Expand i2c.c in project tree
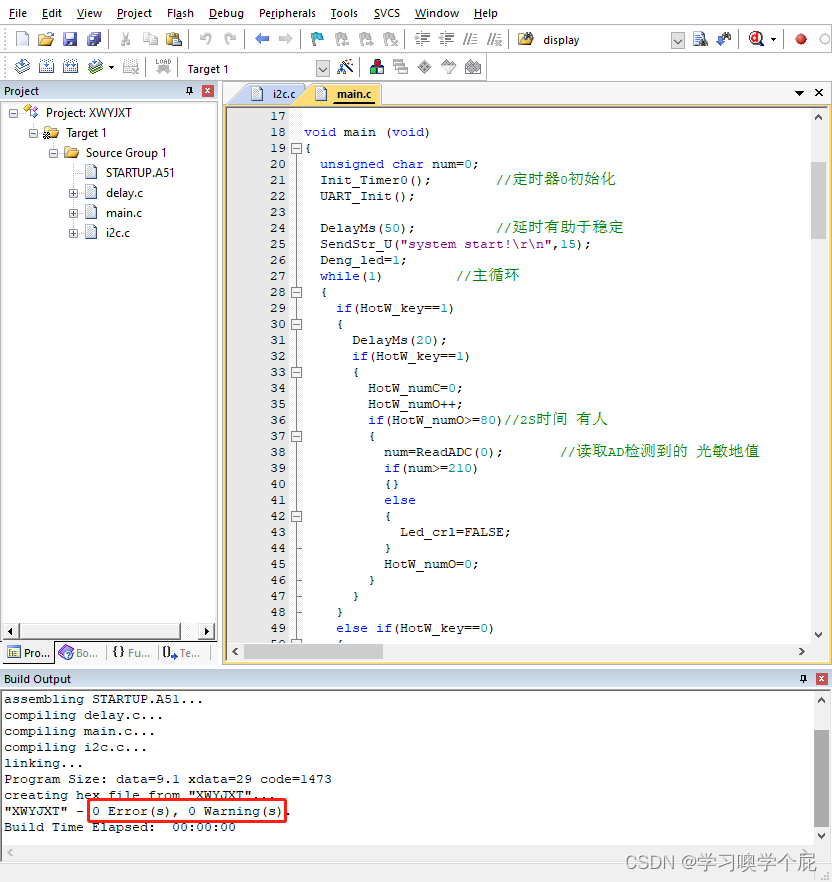Screen dimensions: 832x882 pos(73,233)
